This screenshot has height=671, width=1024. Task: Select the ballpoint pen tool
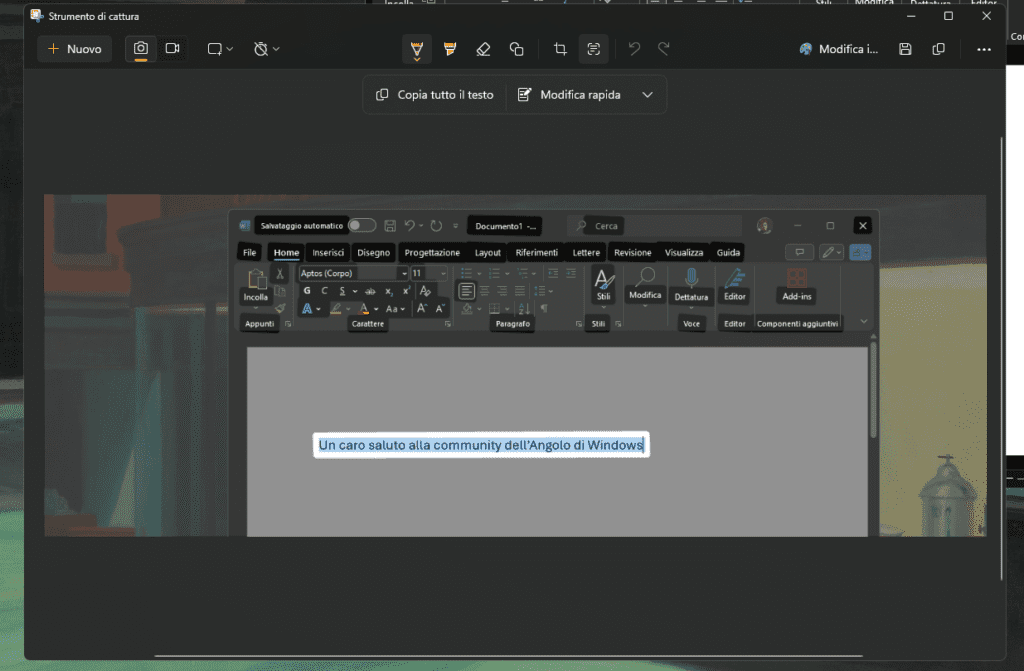tap(417, 49)
